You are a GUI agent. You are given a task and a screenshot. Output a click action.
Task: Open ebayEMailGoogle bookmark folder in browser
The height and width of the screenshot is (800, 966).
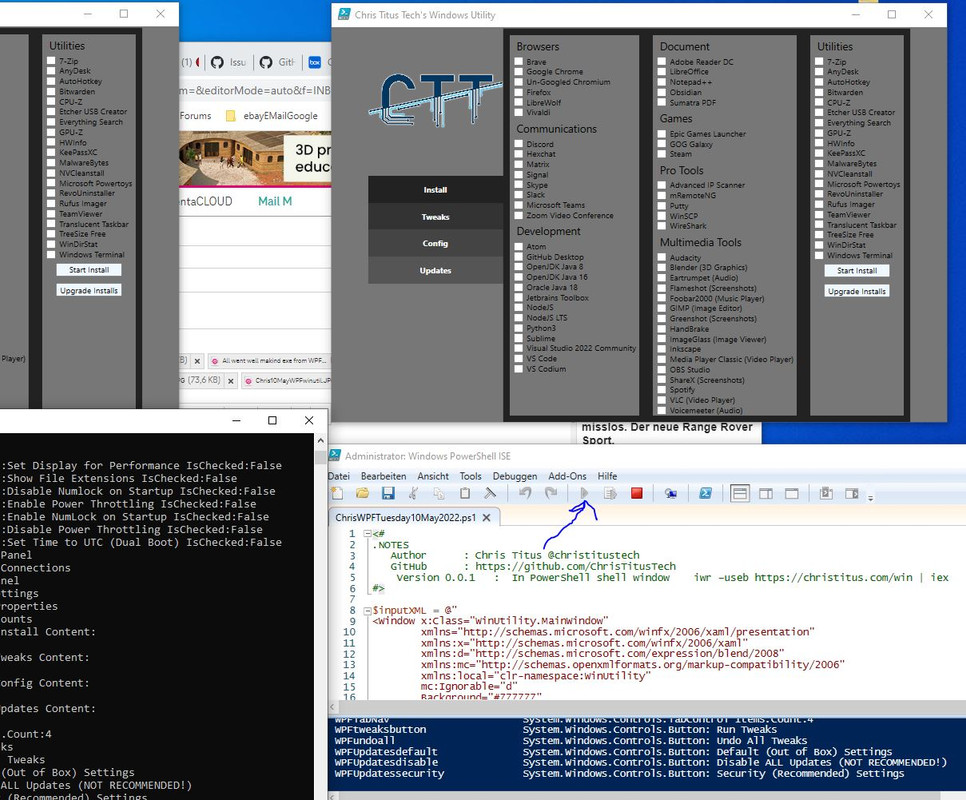[x=273, y=116]
